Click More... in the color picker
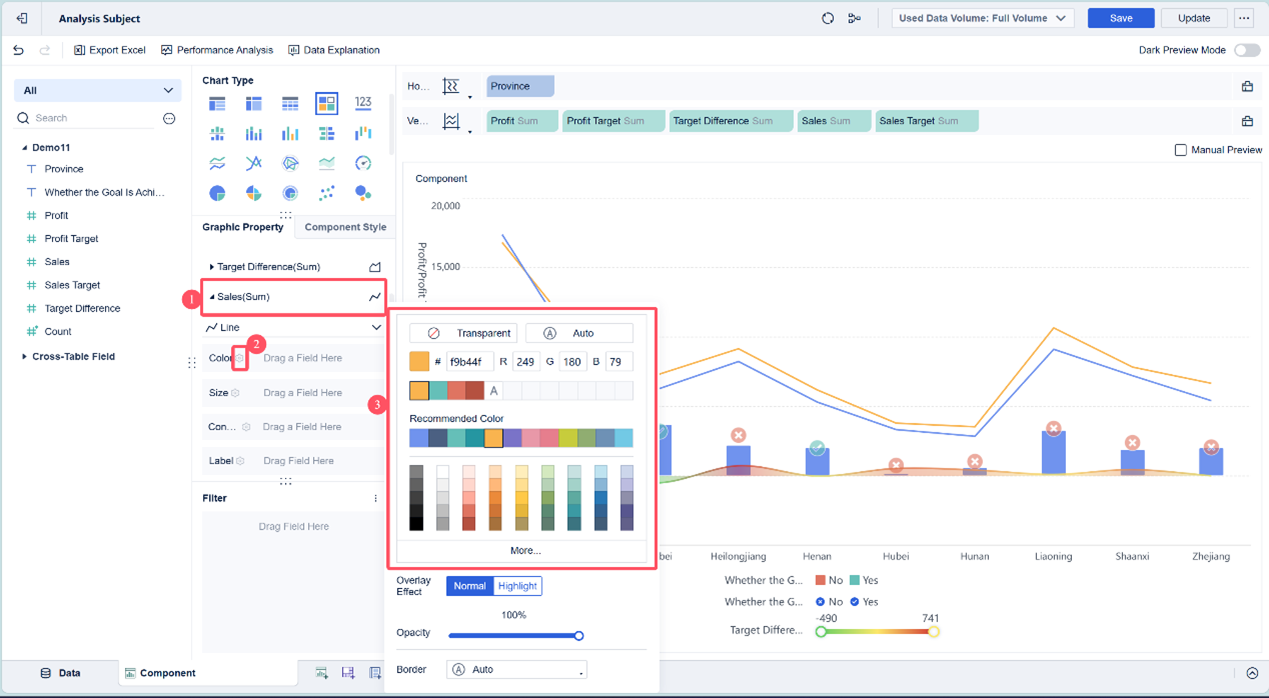The width and height of the screenshot is (1269, 698). (525, 551)
